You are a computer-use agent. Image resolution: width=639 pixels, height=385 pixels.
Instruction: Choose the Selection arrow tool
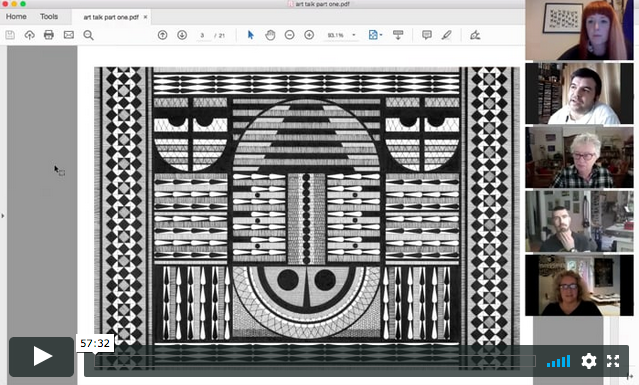251,35
